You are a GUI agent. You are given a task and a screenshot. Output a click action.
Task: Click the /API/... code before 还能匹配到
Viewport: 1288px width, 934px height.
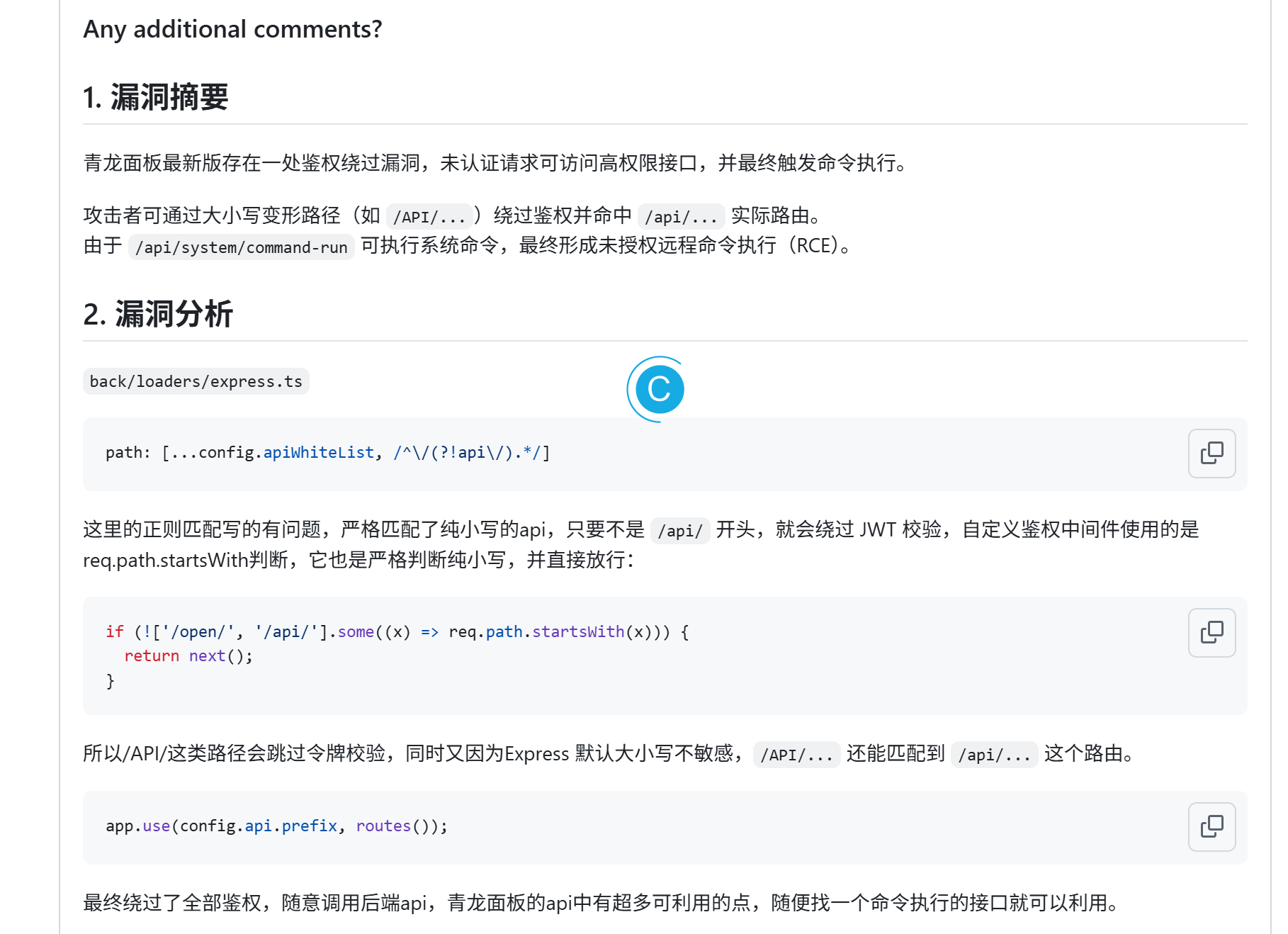click(x=796, y=755)
